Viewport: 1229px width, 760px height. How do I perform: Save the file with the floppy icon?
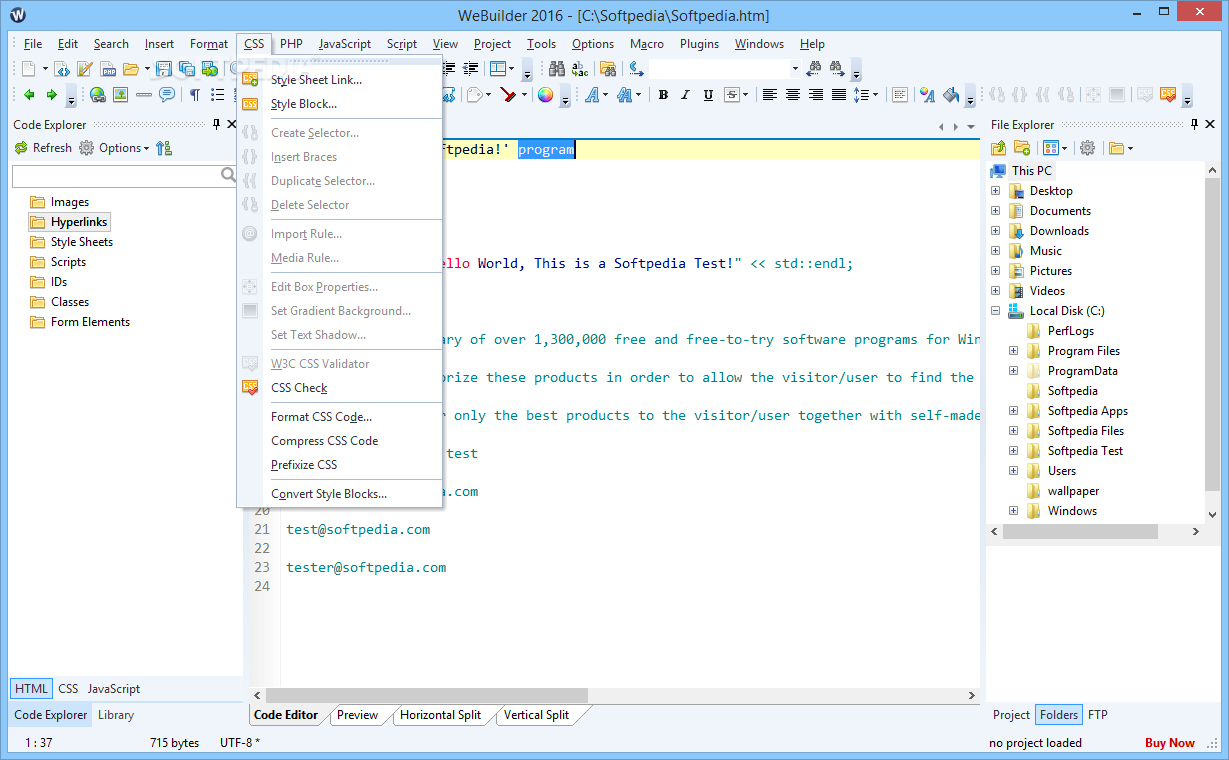[x=164, y=69]
